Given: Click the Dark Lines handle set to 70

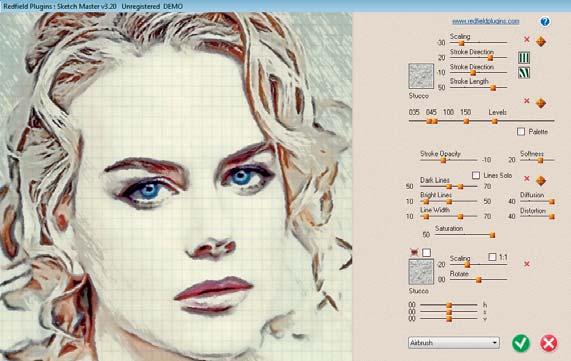Looking at the screenshot, I should point(461,187).
